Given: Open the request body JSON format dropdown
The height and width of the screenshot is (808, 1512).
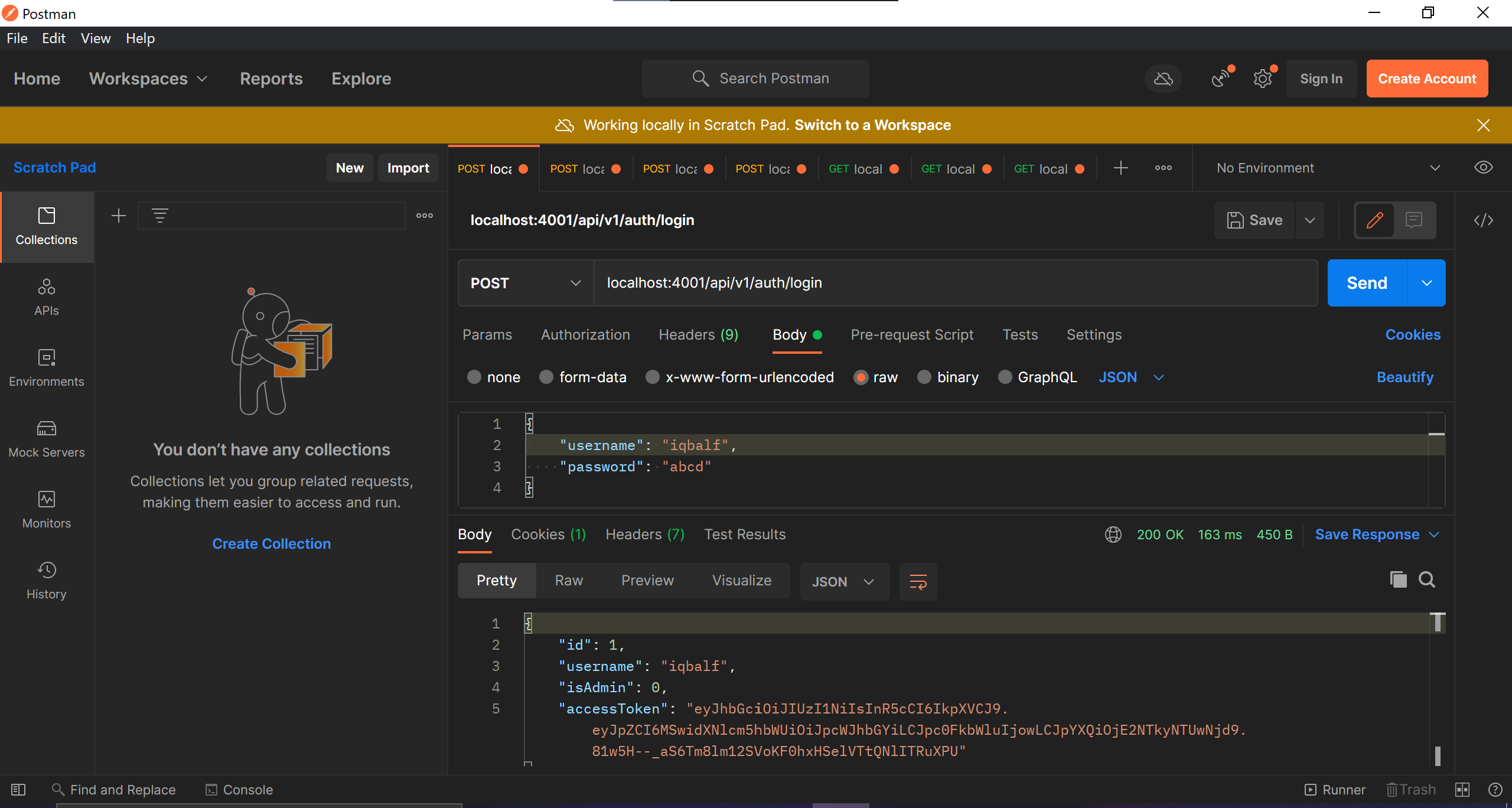Looking at the screenshot, I should (1131, 377).
